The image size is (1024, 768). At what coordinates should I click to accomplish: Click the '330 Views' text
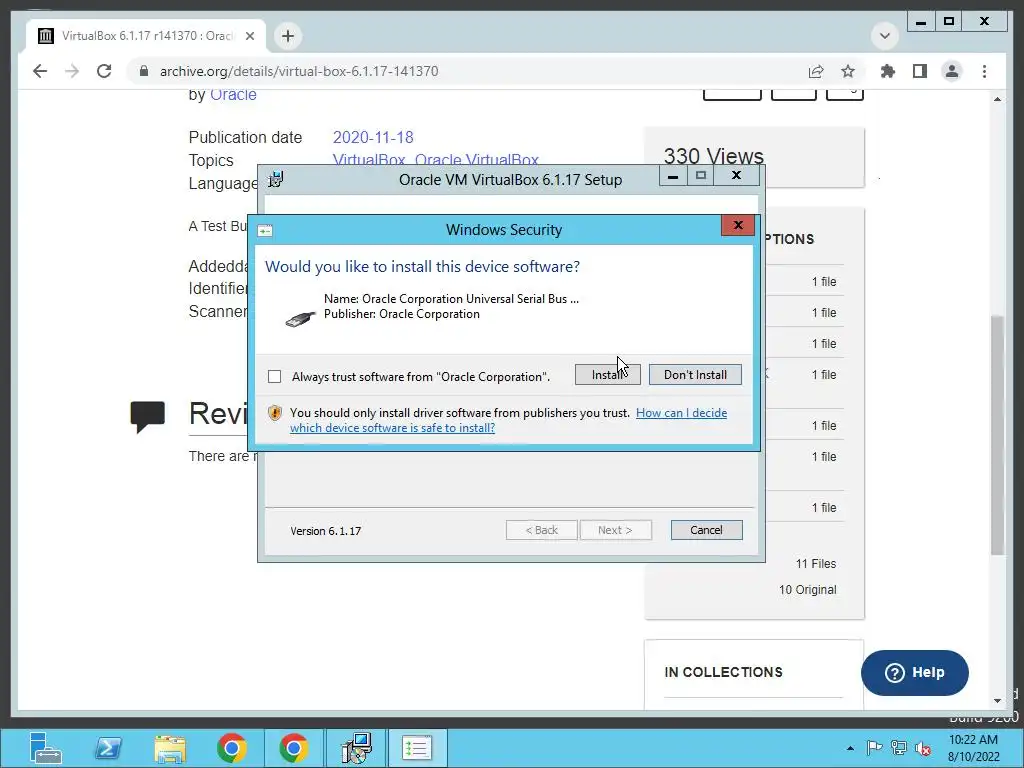pos(713,155)
